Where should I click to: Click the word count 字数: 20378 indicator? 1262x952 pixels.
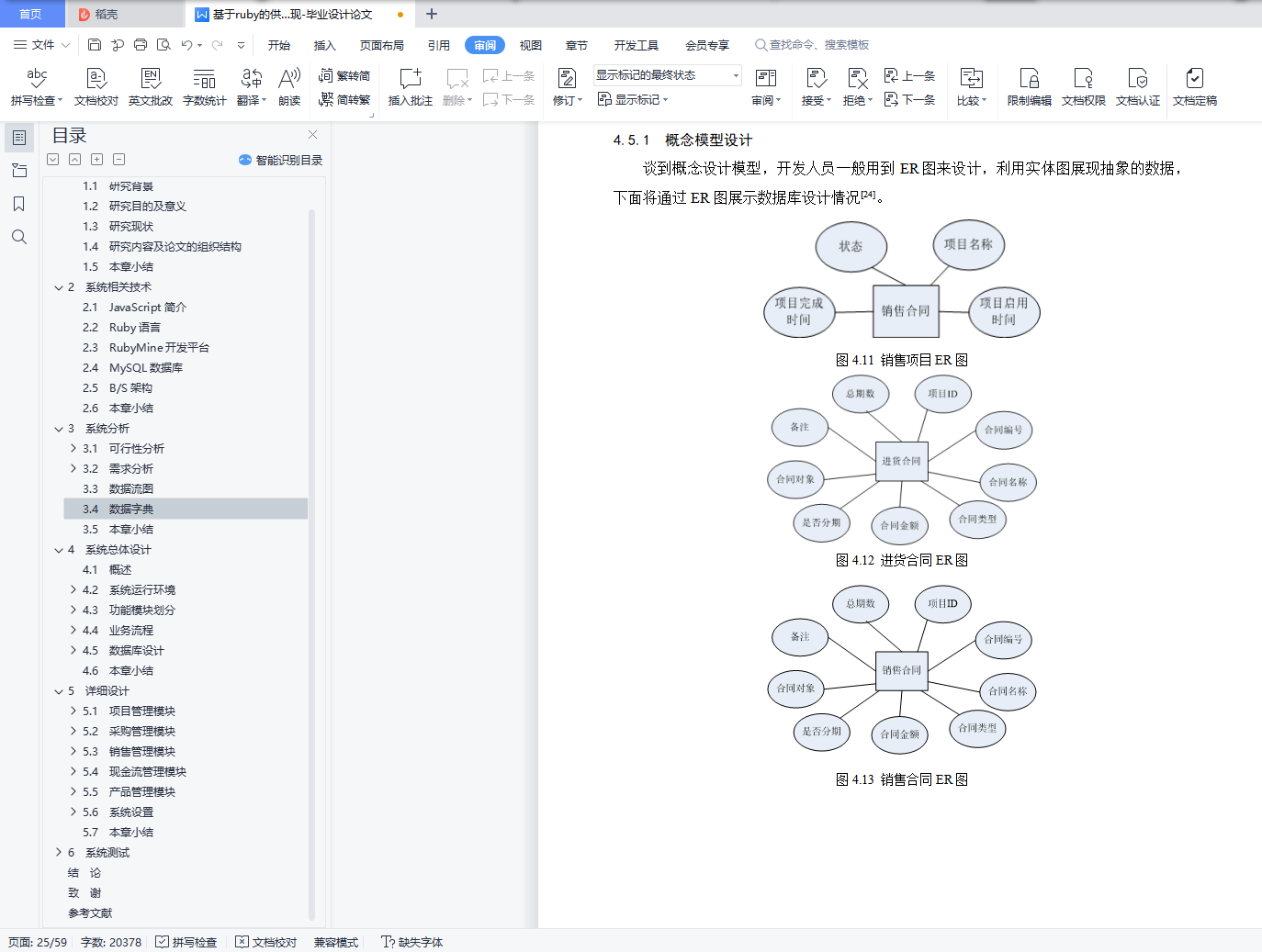pos(111,942)
